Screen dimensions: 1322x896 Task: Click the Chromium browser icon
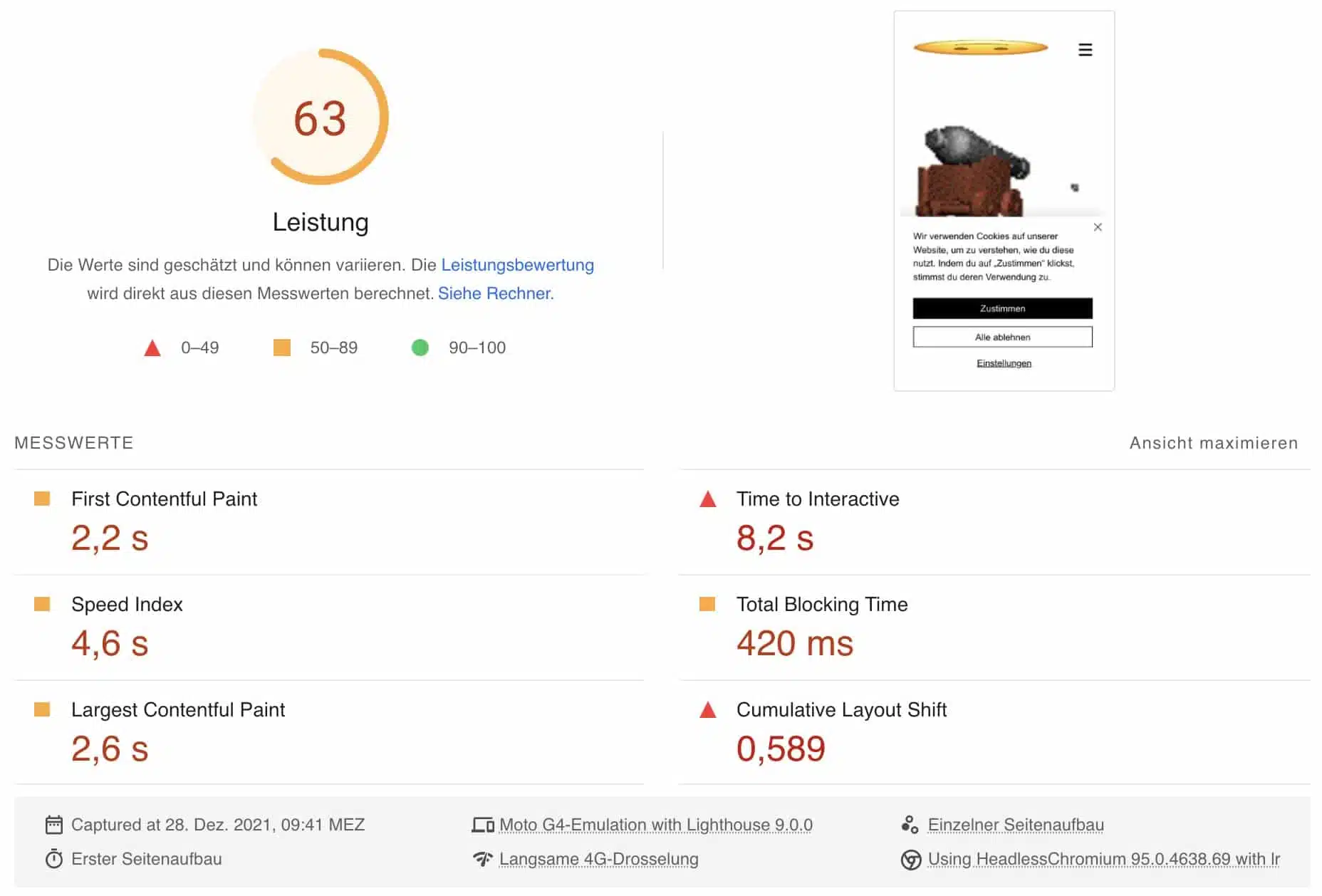pos(912,860)
